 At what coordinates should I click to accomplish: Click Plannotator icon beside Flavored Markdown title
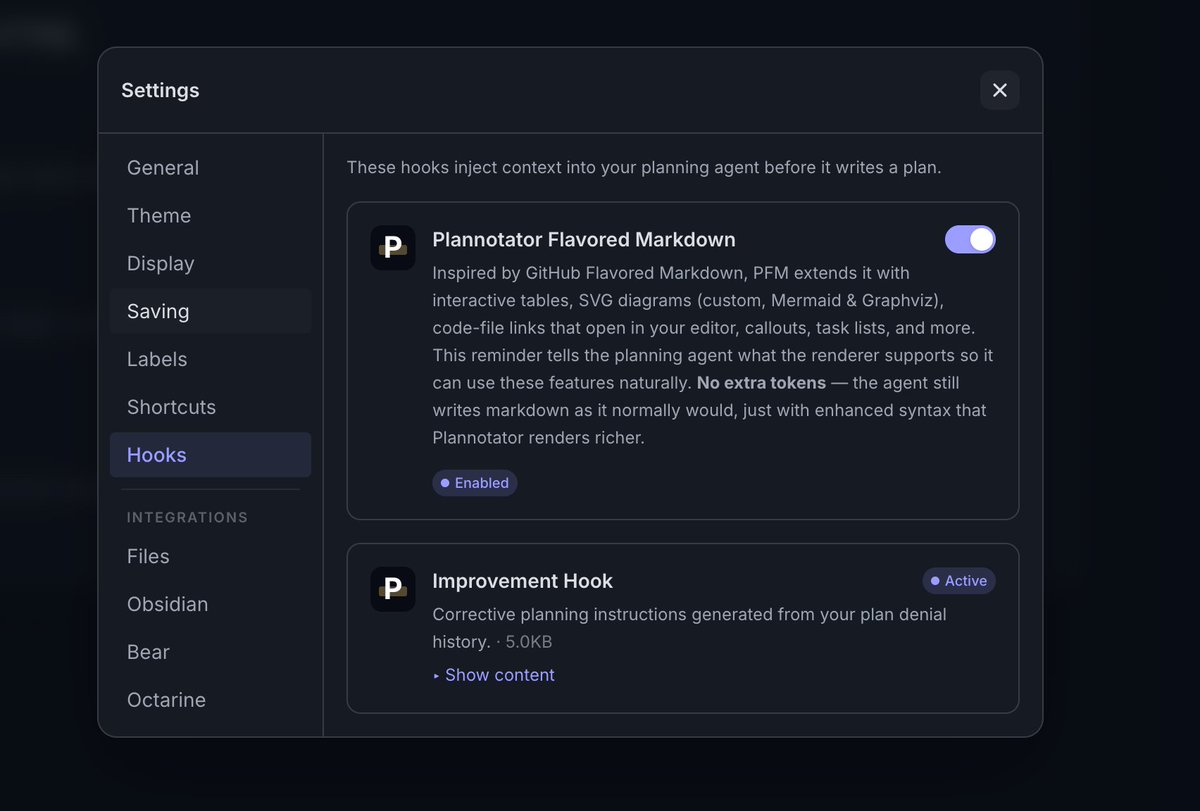(x=393, y=248)
